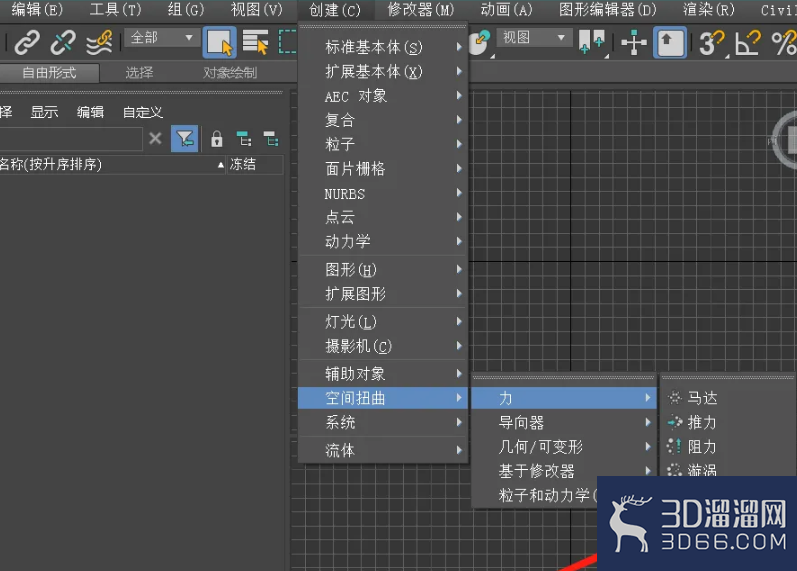This screenshot has height=571, width=797.
Task: Expand the 粒子 submenu
Action: pos(383,144)
